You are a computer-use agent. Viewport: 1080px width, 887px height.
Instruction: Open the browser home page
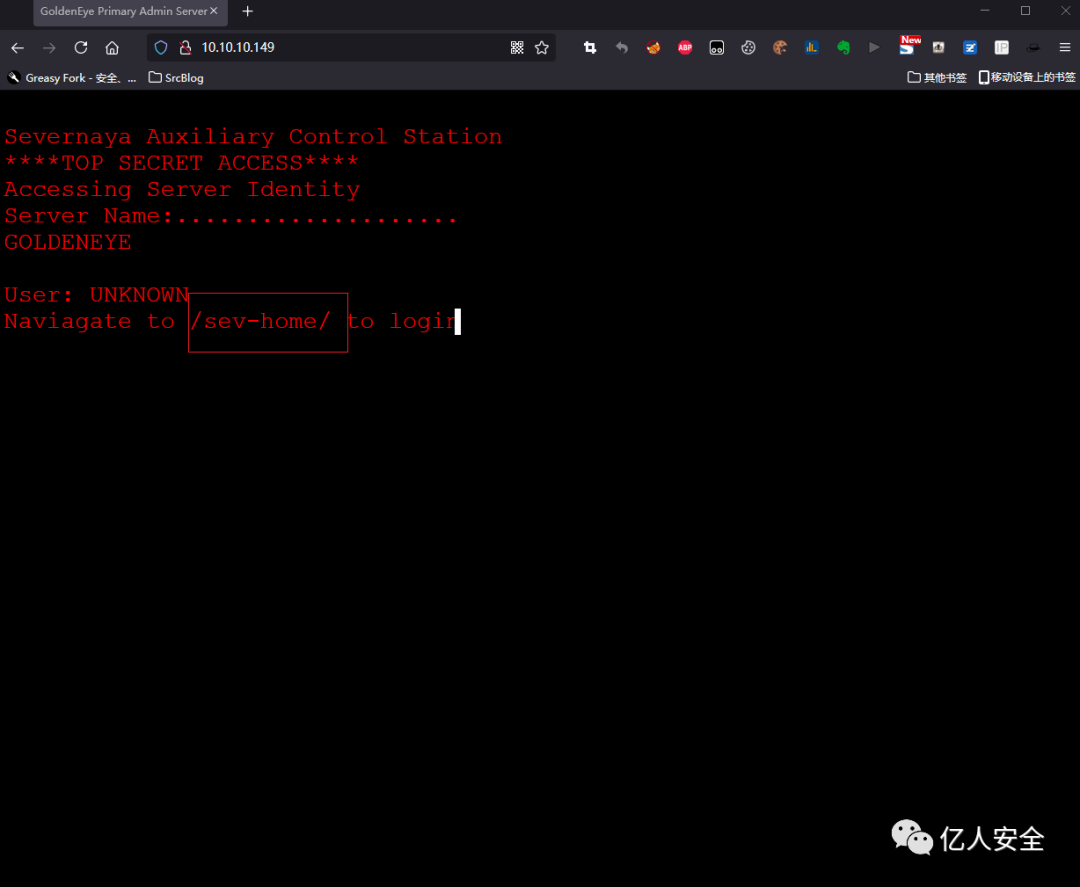point(112,48)
